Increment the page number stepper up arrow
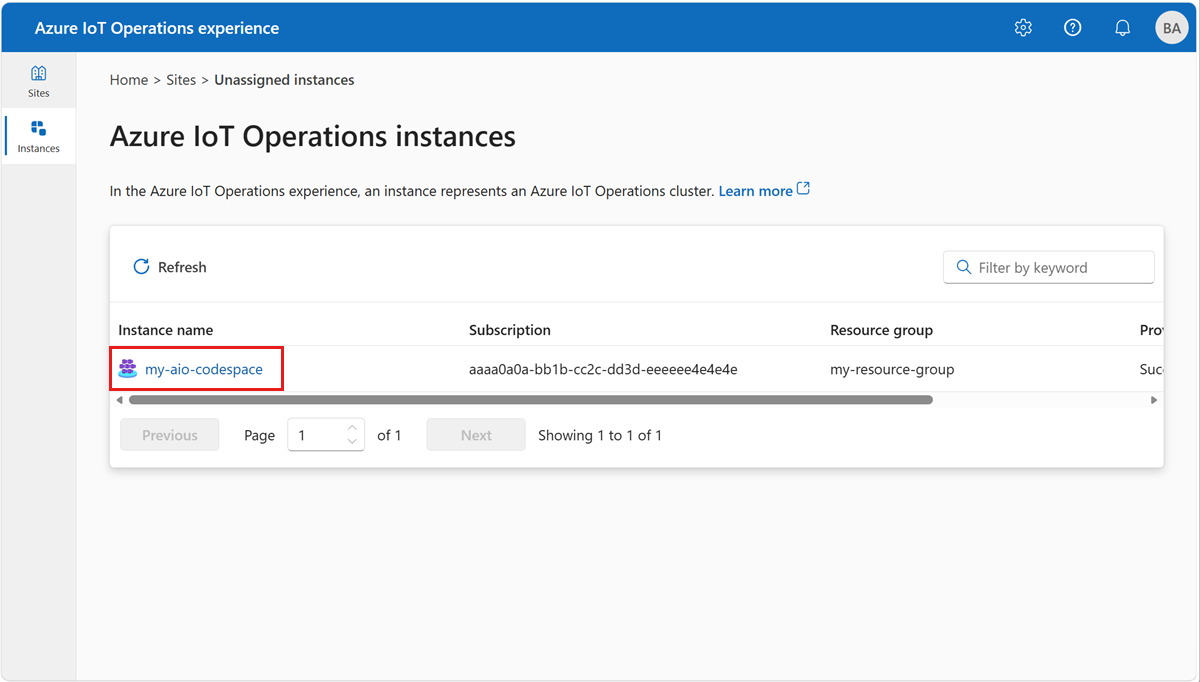Screen dimensions: 1200x682 [352, 428]
